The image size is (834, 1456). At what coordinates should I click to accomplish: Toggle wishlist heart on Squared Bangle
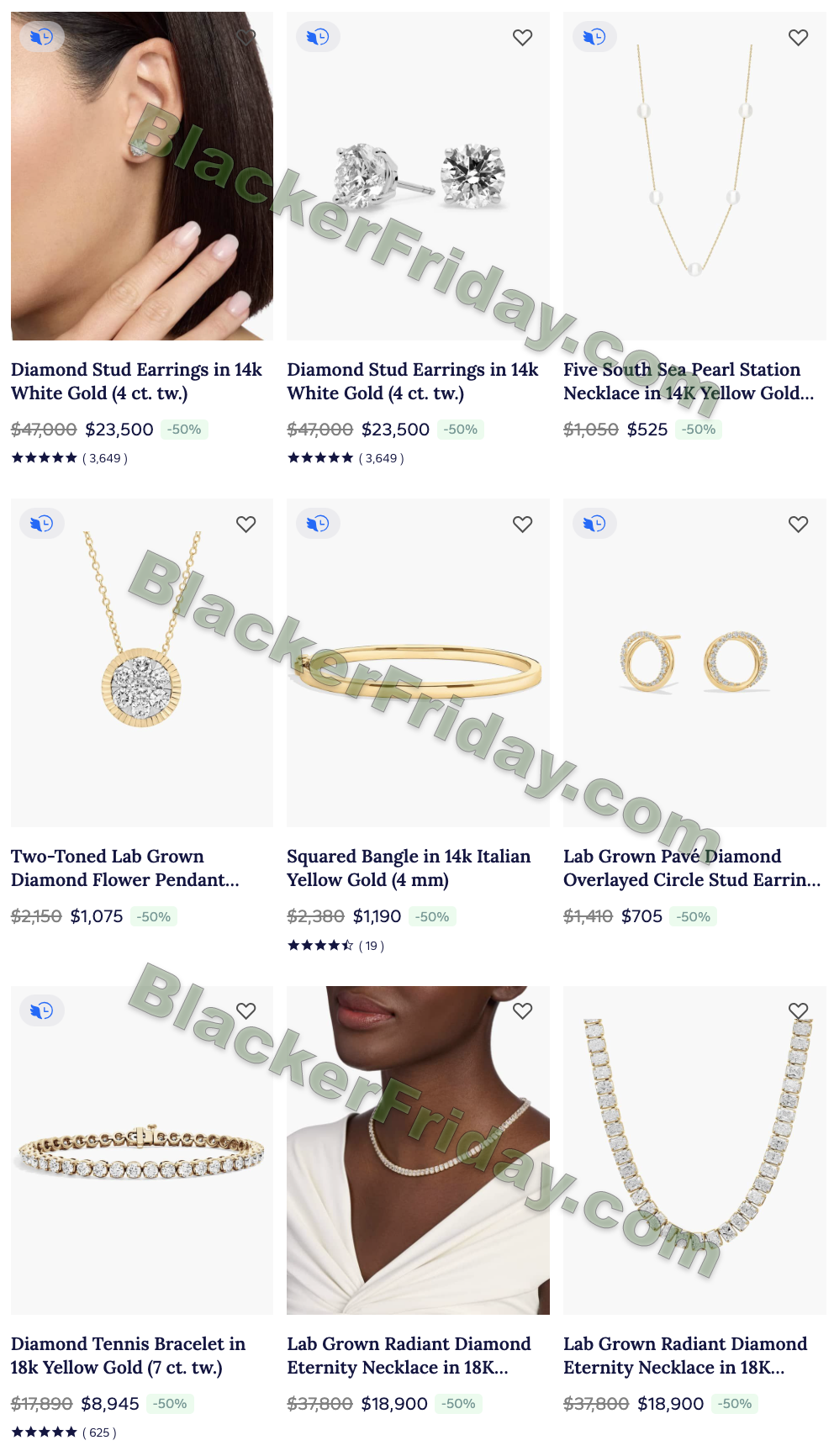[522, 524]
